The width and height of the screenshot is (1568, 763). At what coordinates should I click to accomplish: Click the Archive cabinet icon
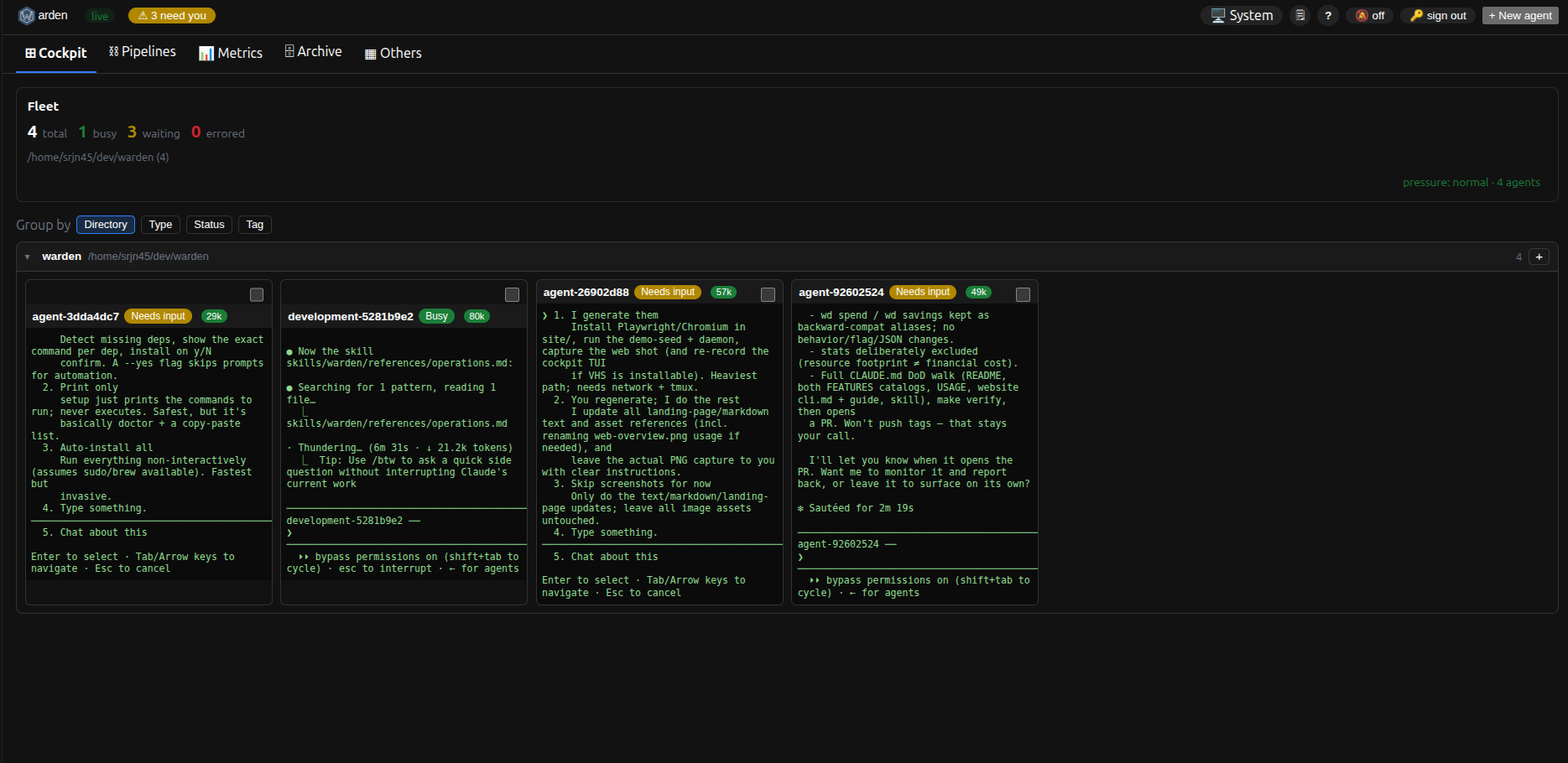click(289, 51)
